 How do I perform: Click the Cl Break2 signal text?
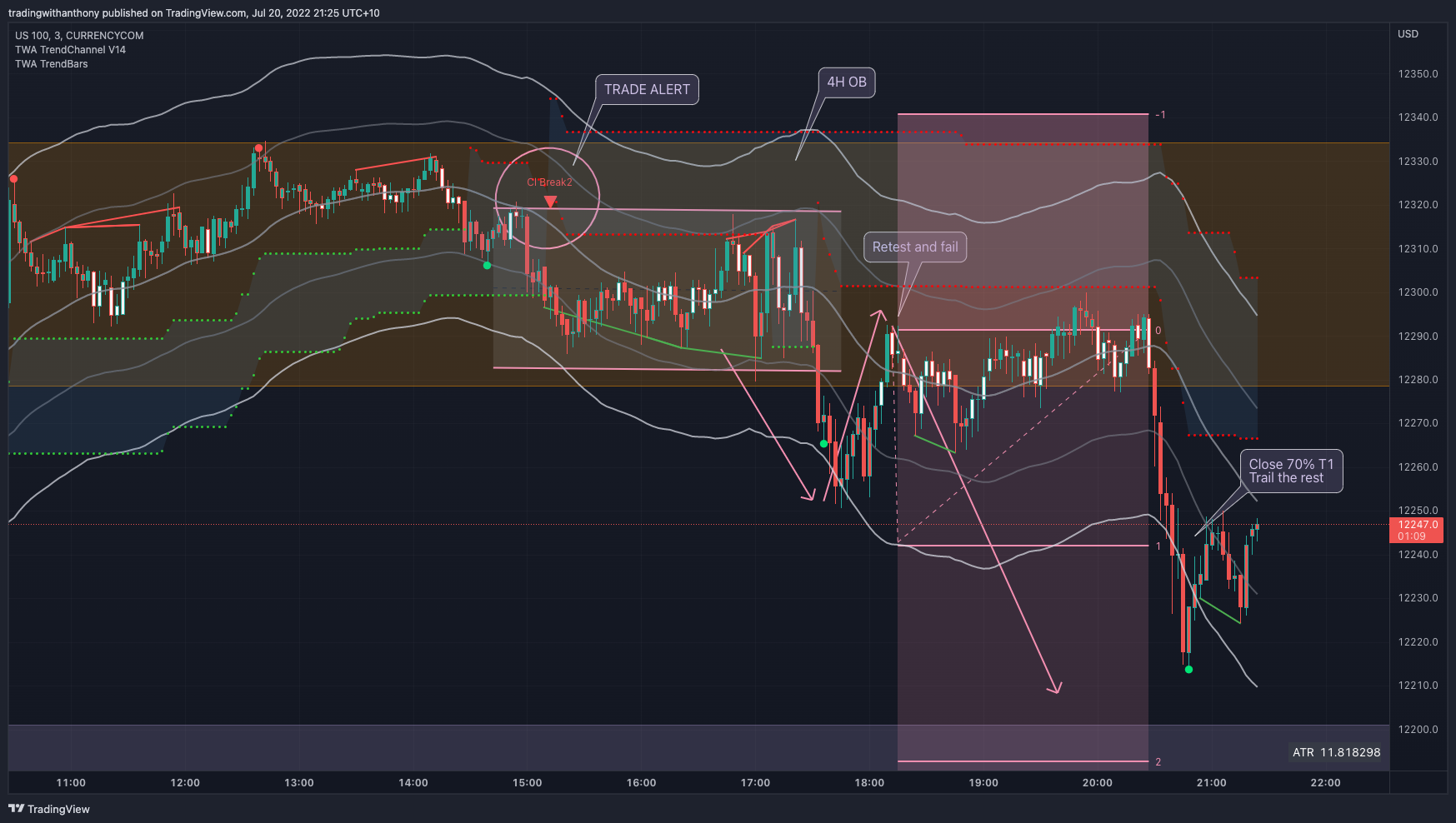coord(549,182)
